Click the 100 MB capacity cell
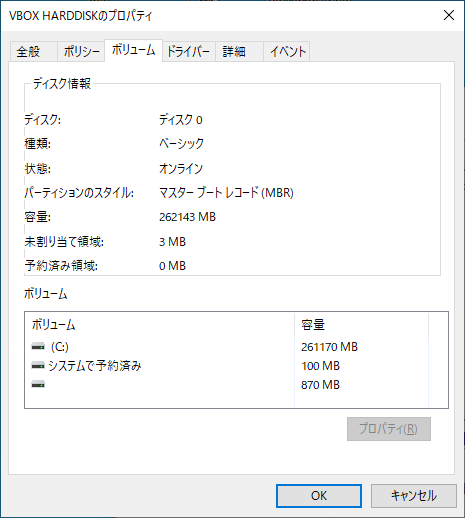 click(x=320, y=366)
